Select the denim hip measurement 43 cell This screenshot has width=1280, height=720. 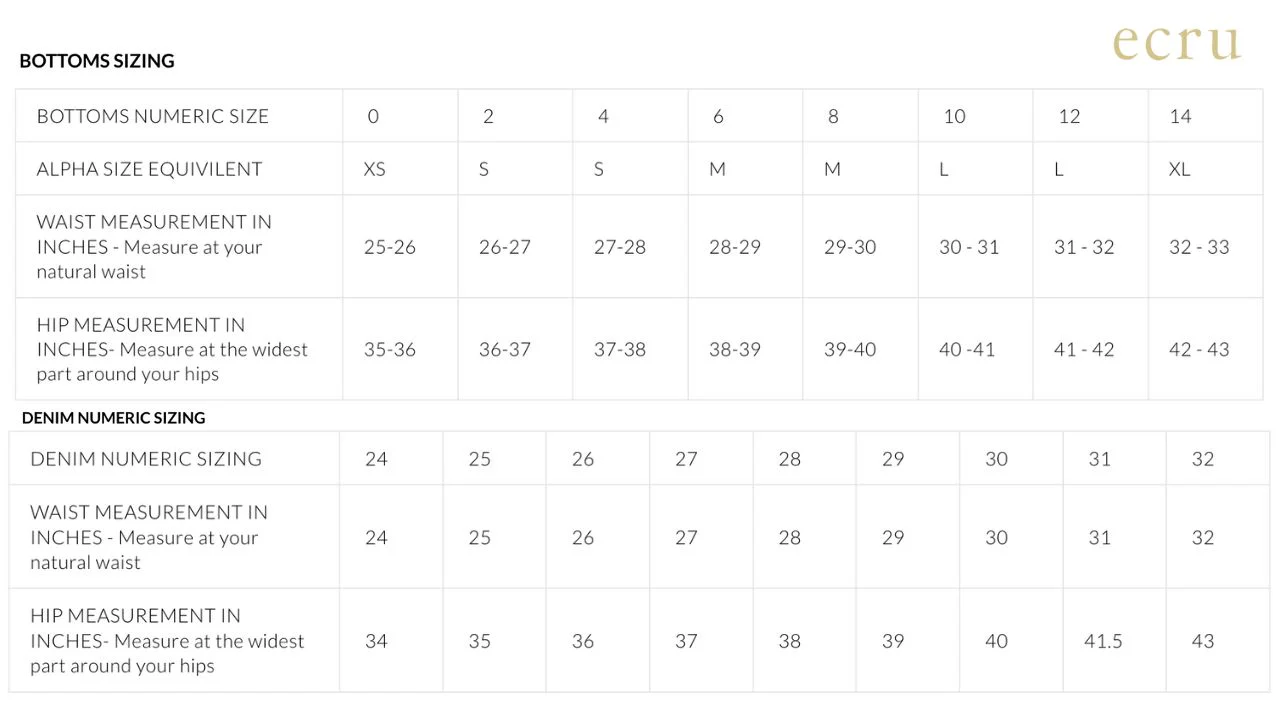[x=1203, y=641]
